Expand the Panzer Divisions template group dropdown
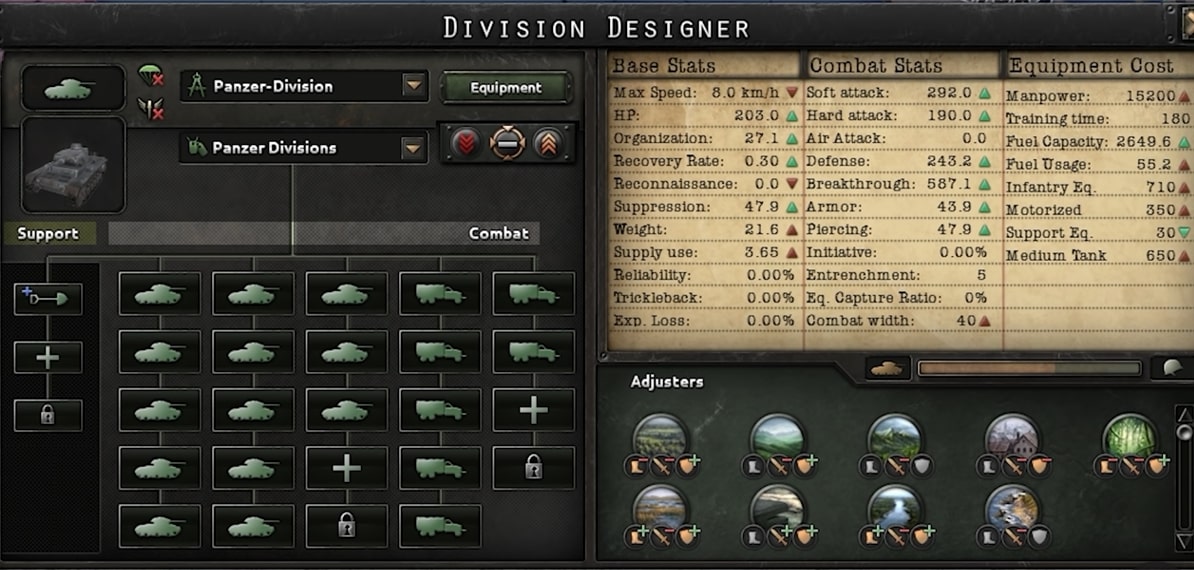 (413, 148)
